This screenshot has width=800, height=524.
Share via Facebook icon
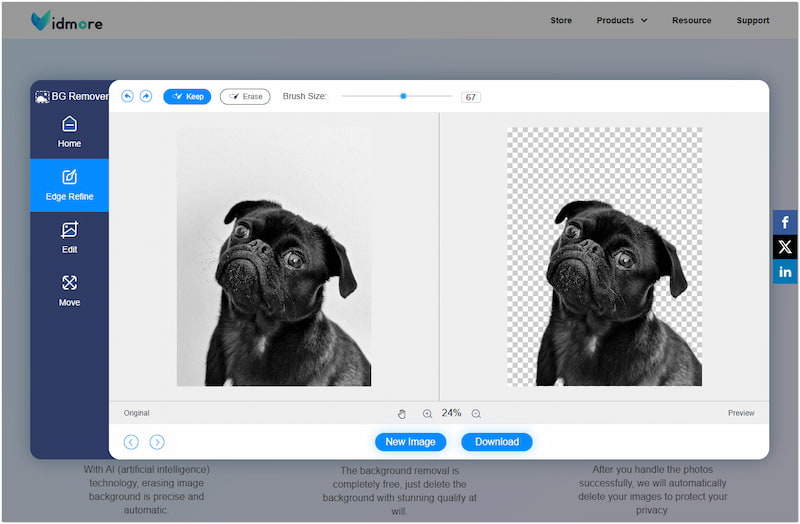click(x=785, y=223)
